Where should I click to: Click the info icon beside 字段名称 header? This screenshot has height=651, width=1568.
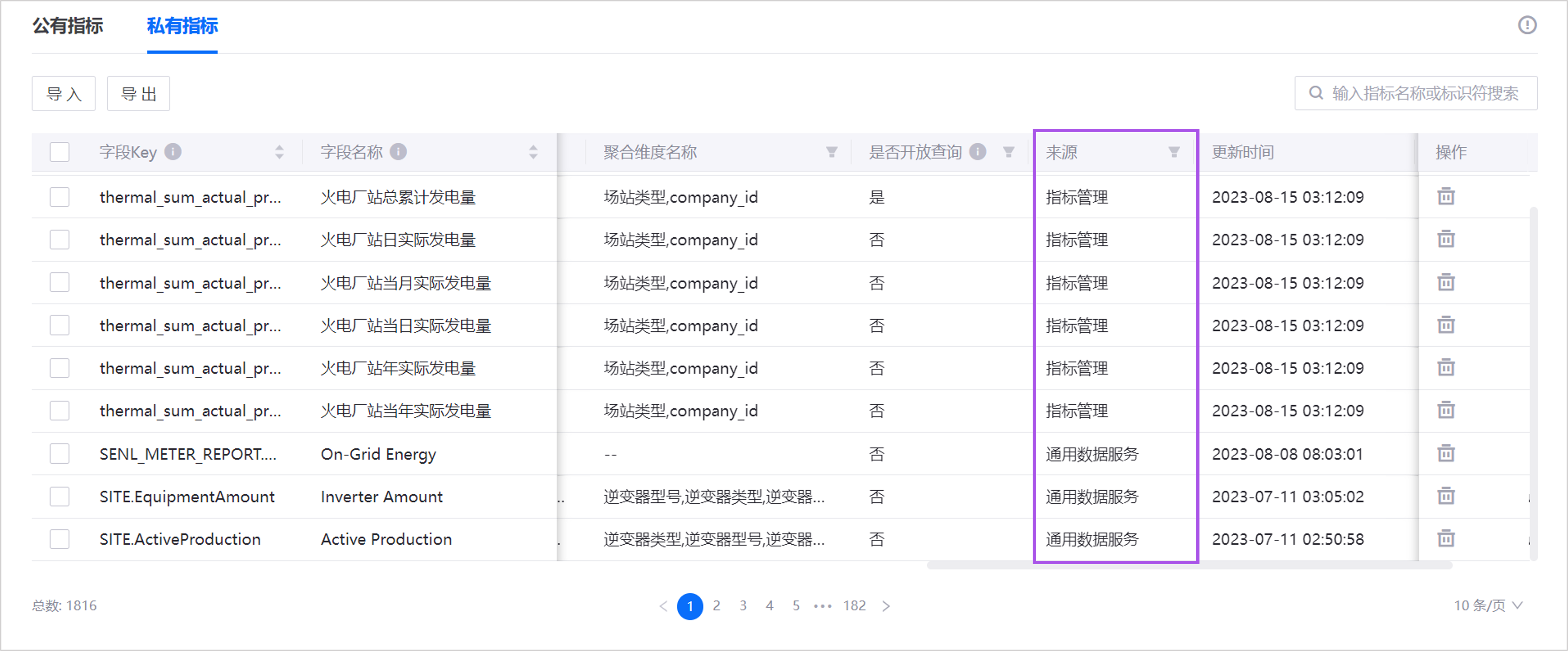(398, 151)
